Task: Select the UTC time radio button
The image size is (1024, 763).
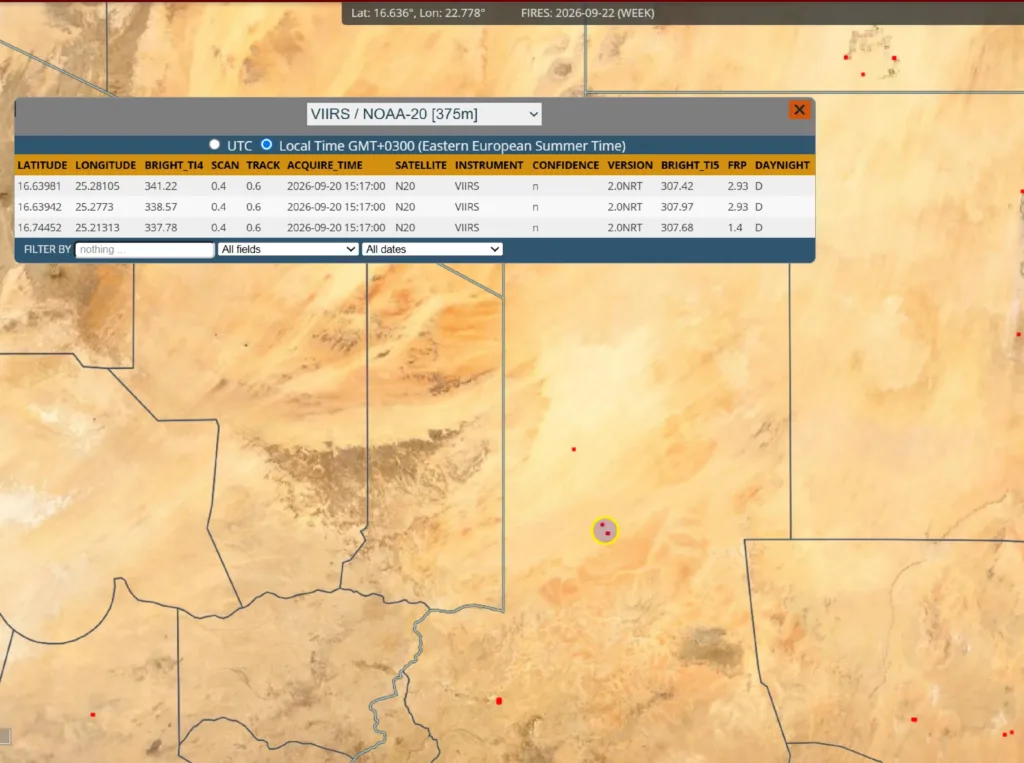Action: pos(214,144)
